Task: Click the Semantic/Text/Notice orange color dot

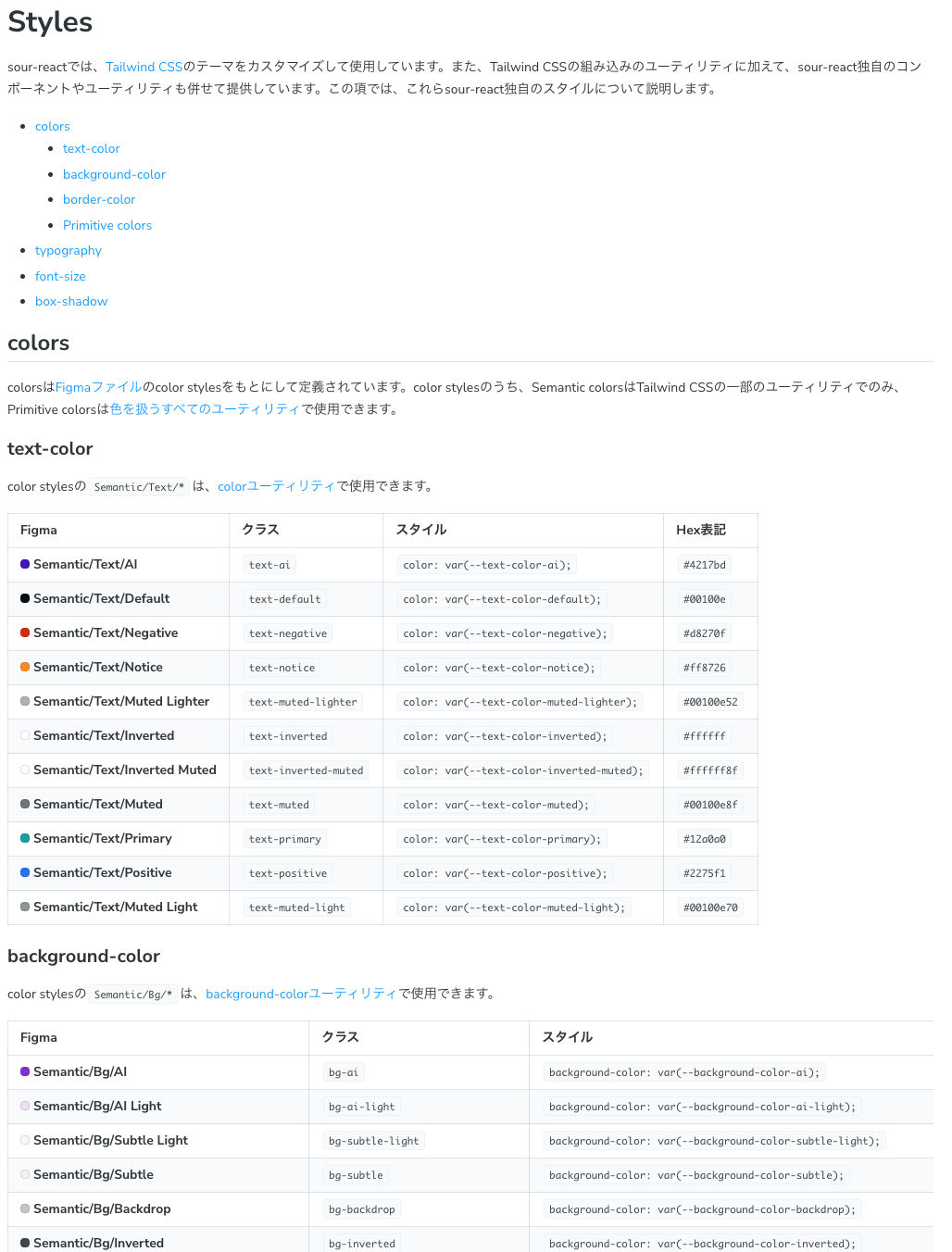Action: (x=25, y=667)
